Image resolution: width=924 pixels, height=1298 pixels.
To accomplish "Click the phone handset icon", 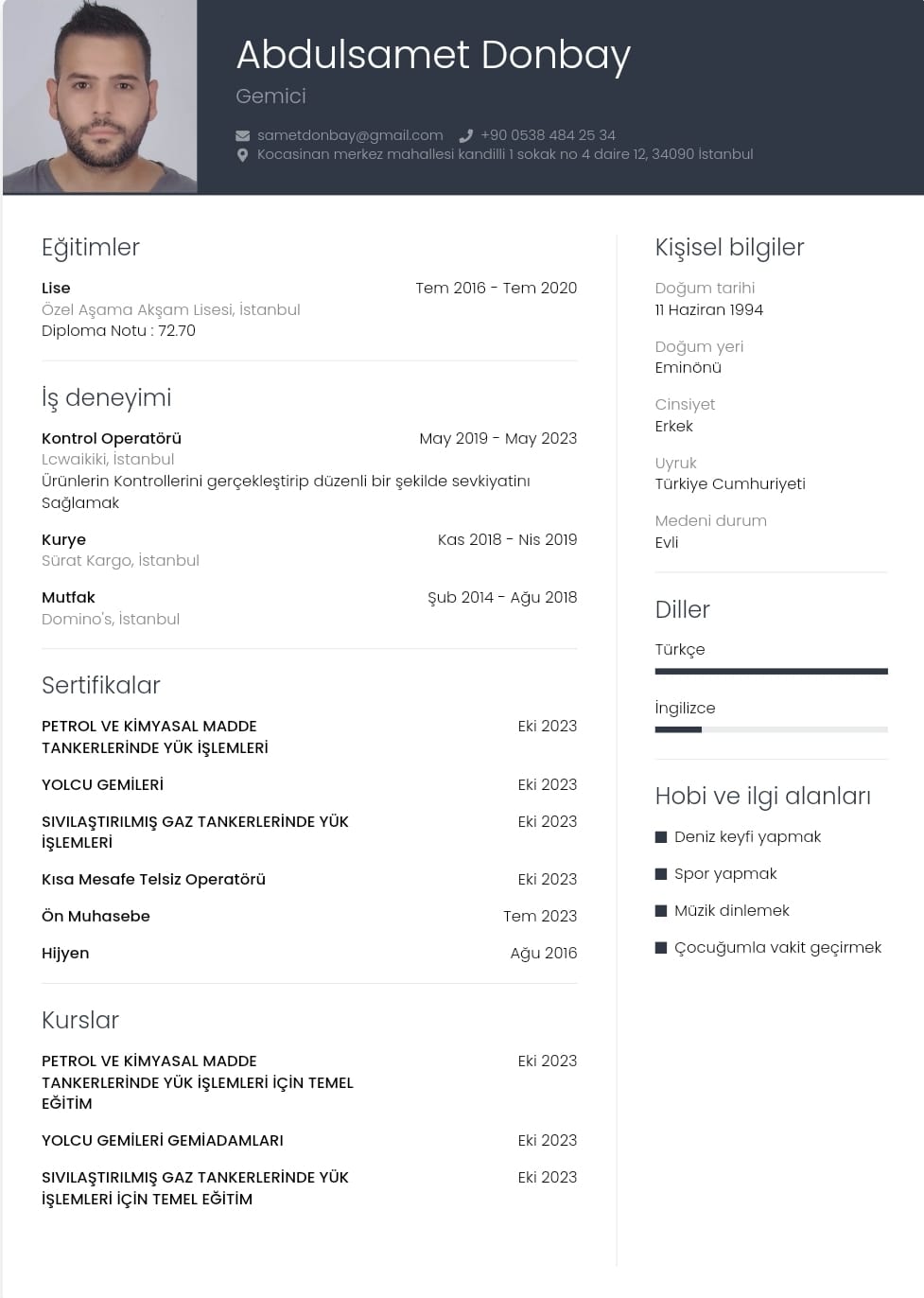I will pos(465,135).
